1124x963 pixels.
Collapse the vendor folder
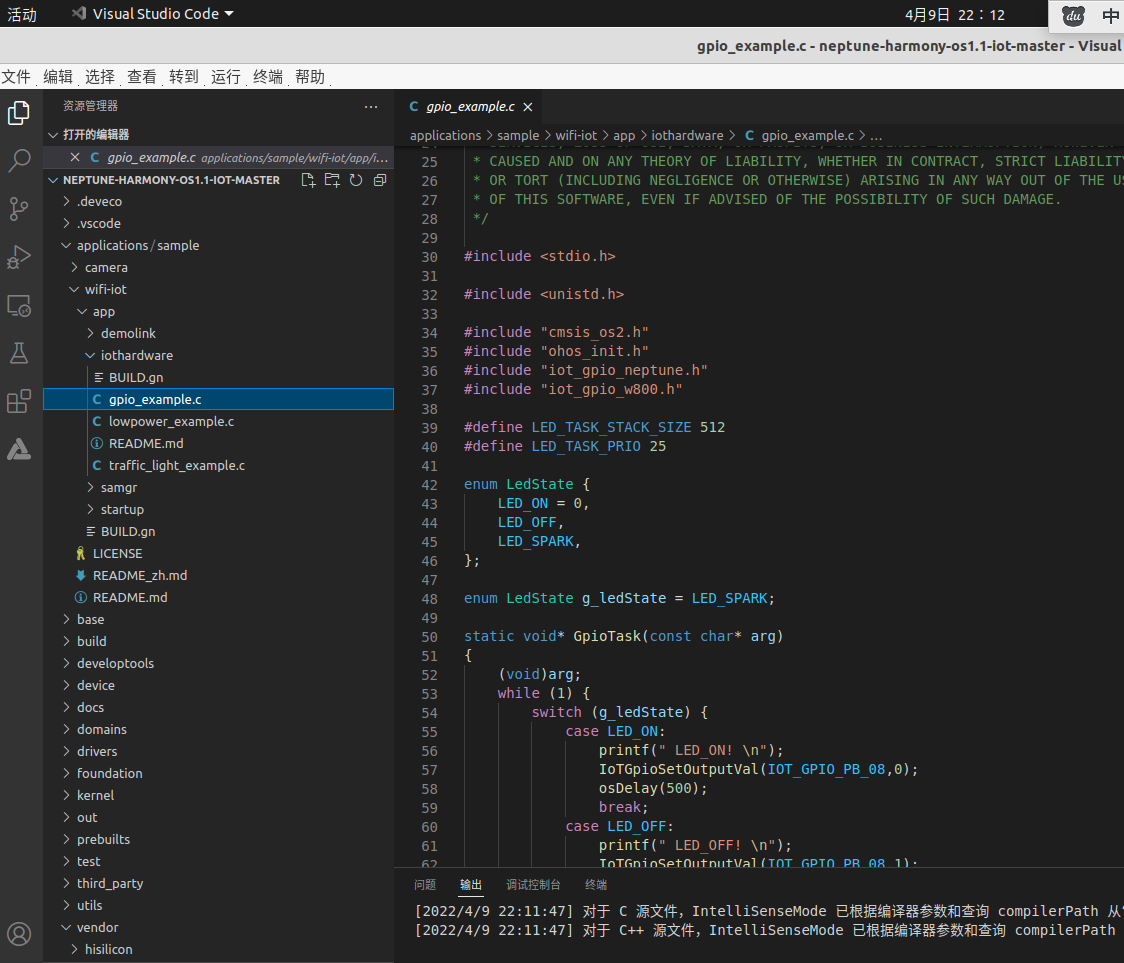[219, 927]
